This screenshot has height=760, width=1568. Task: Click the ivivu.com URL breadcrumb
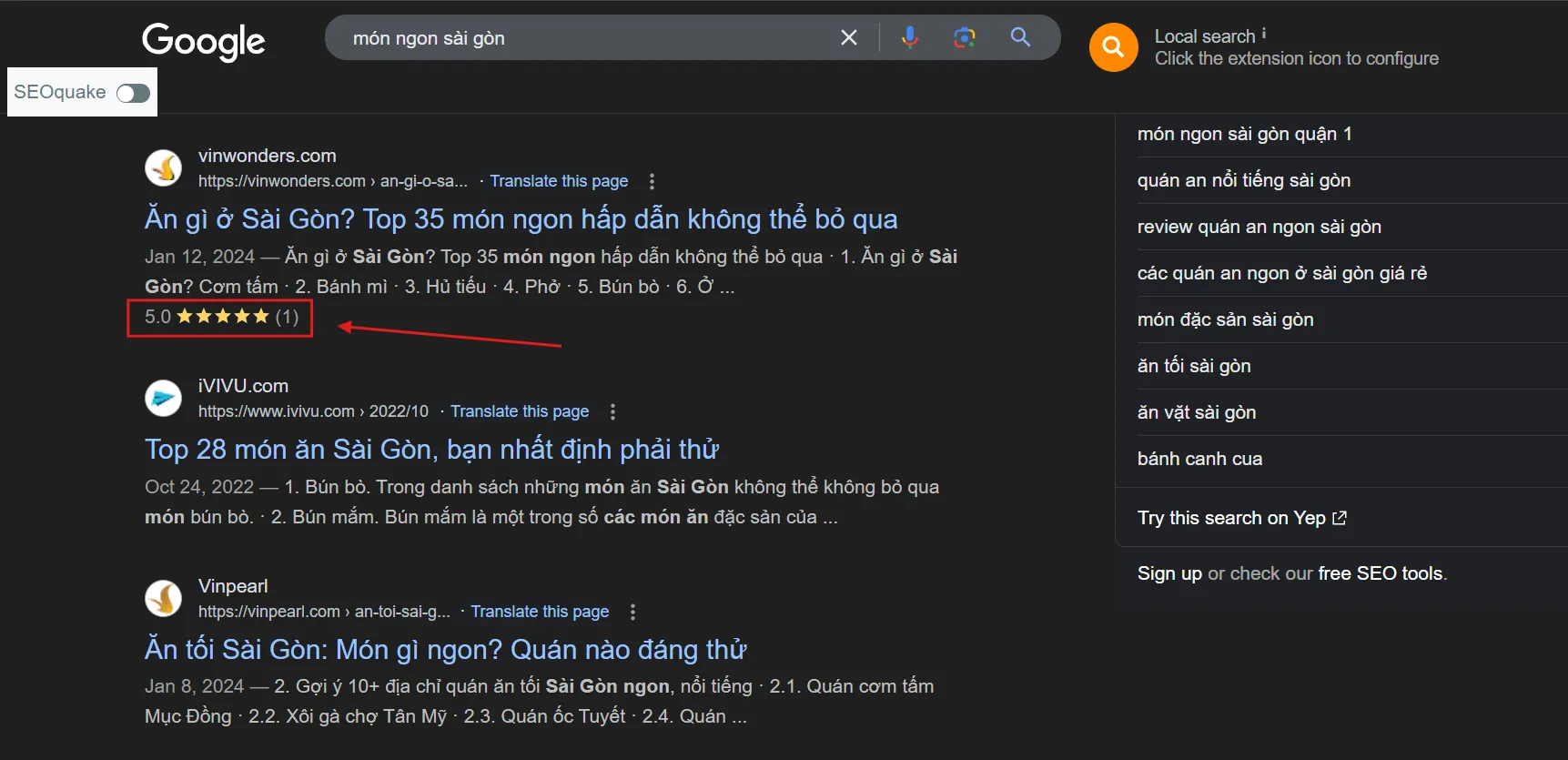coord(313,411)
